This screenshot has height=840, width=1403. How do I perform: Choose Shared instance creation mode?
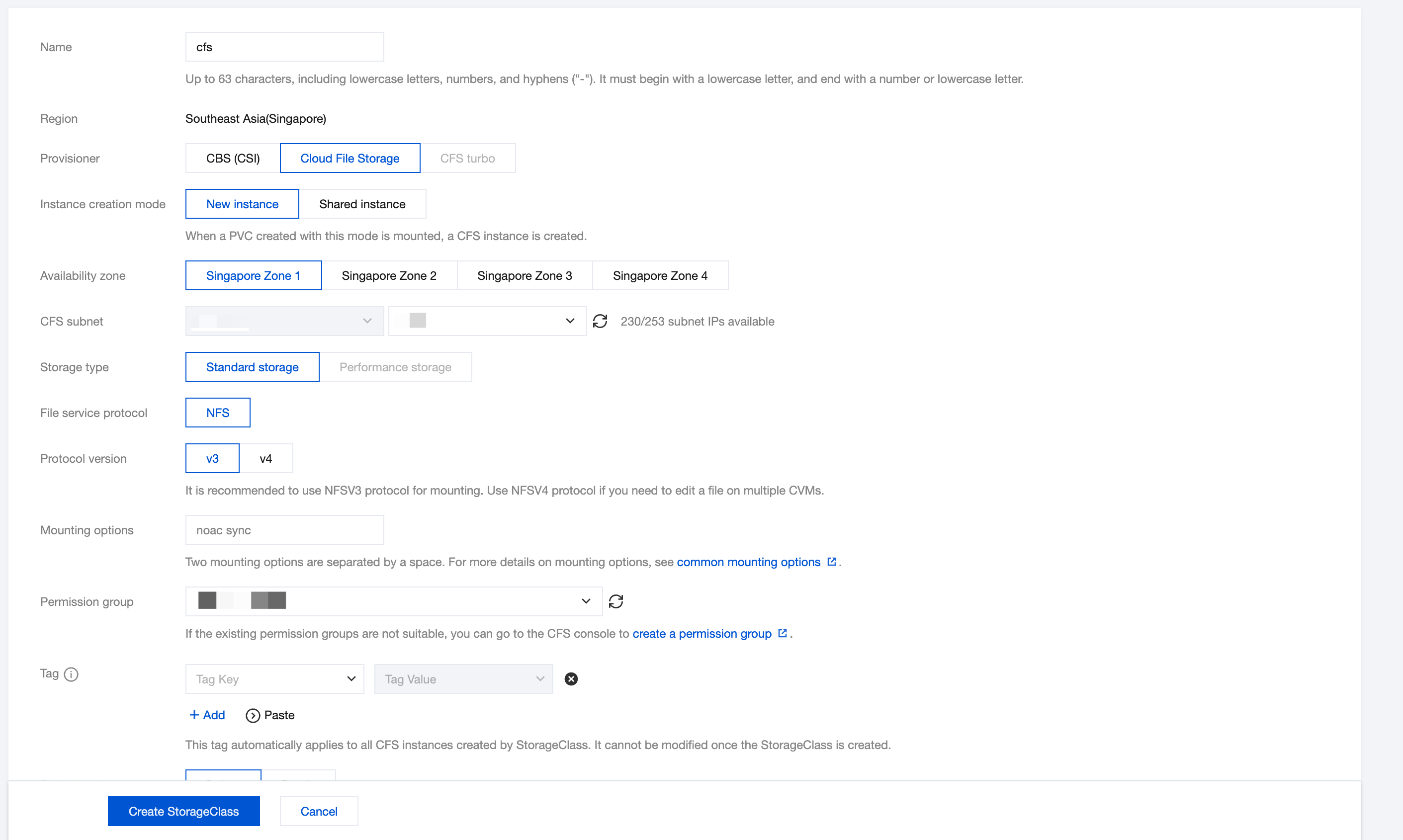point(362,204)
